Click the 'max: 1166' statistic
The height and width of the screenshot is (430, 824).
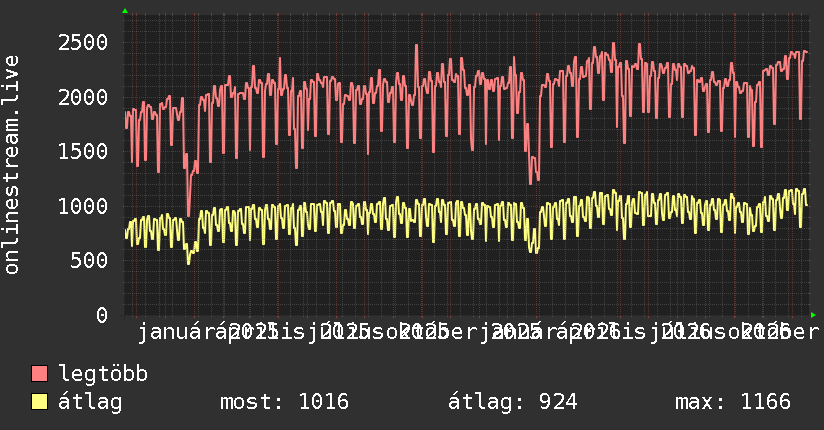(x=733, y=402)
